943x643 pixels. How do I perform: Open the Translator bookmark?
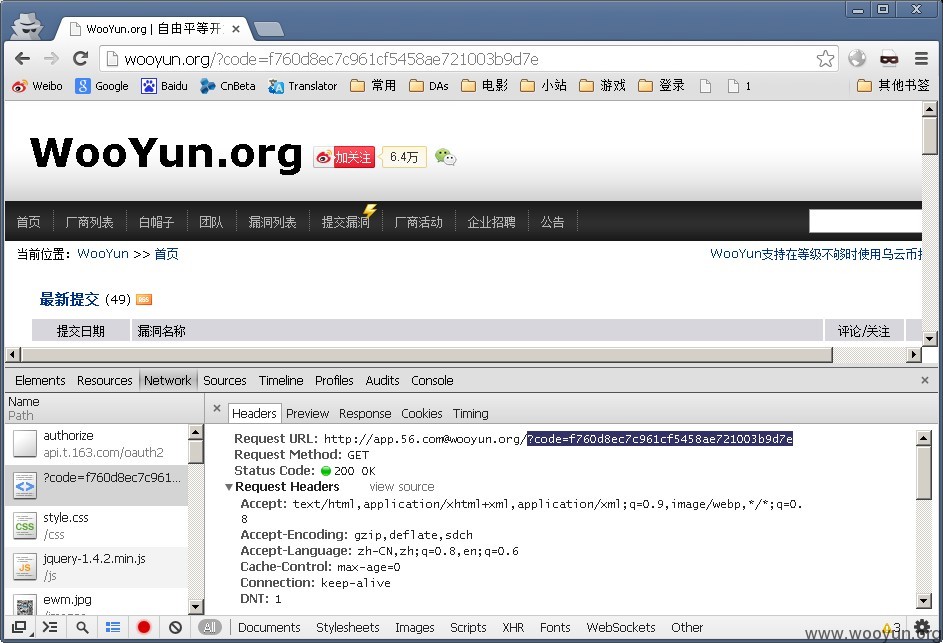click(x=303, y=86)
